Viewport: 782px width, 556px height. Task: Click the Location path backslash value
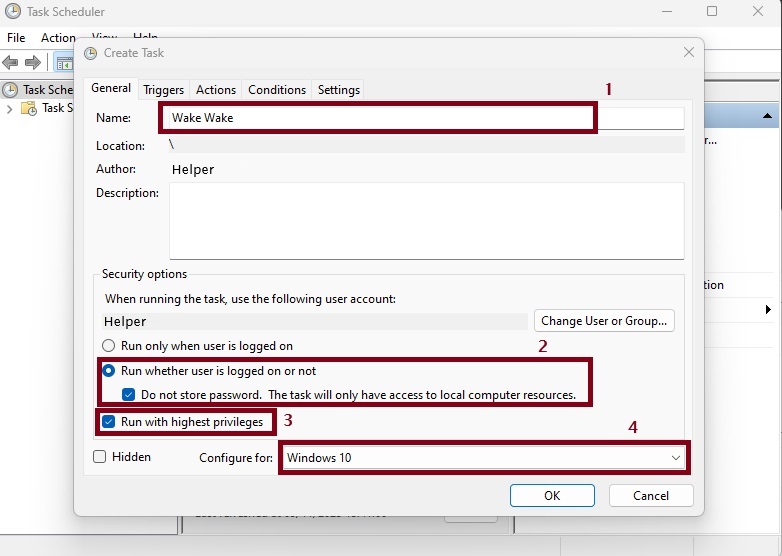pos(172,145)
